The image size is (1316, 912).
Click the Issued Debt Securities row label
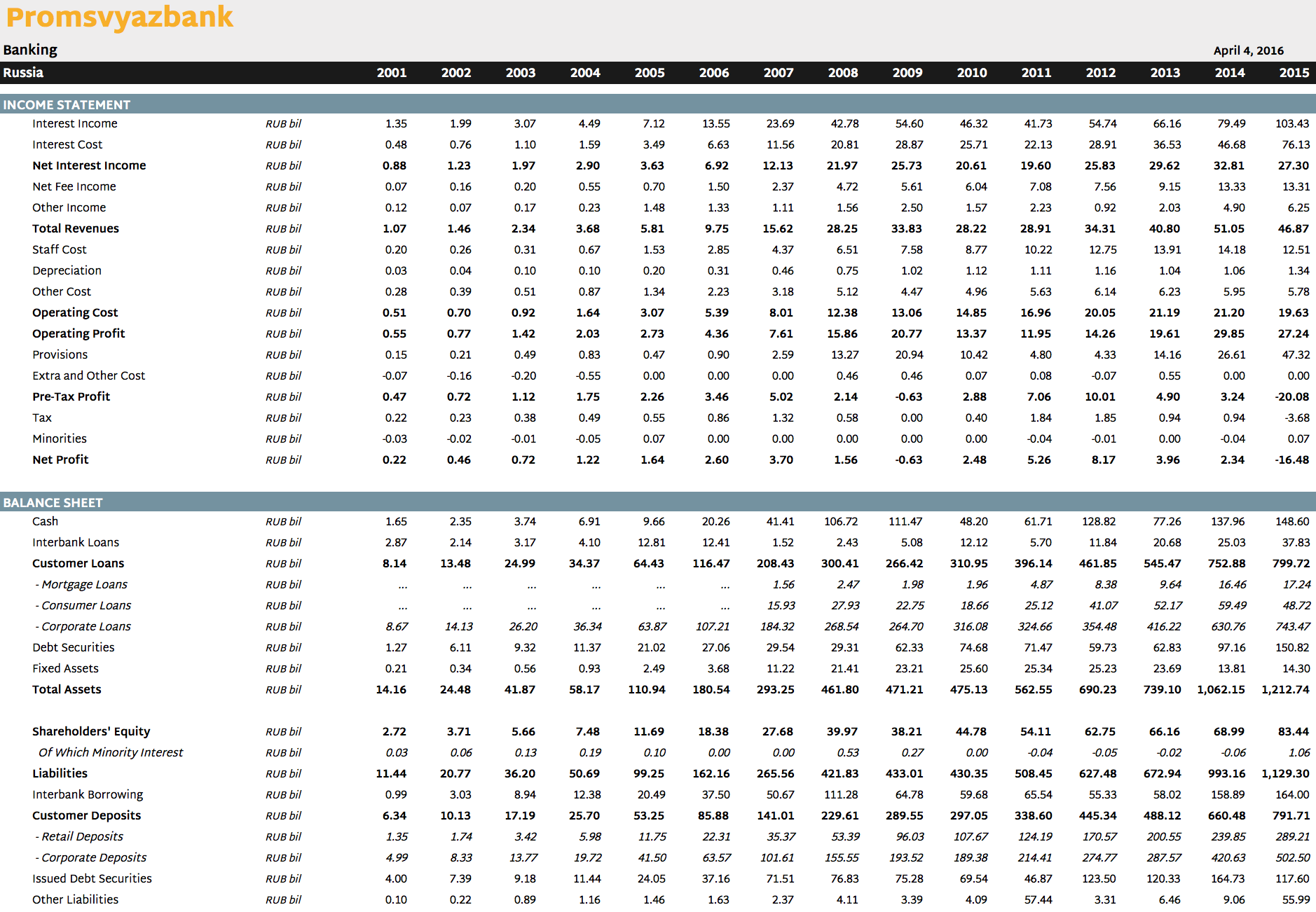(x=92, y=879)
